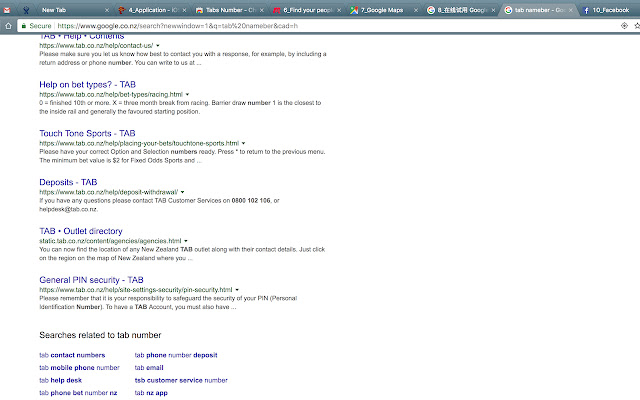Expand dropdown arrow next to bet-types/racing.html URL
Screen dimensions: 640x400
click(x=187, y=95)
